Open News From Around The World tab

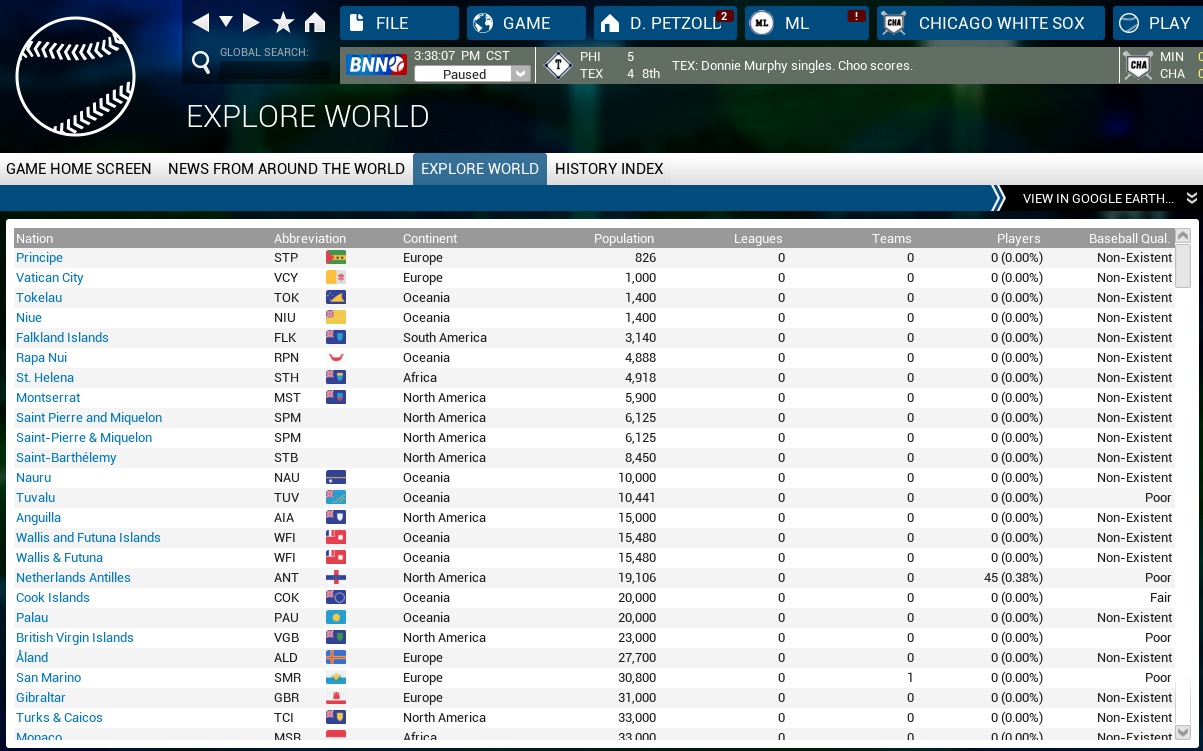[286, 169]
